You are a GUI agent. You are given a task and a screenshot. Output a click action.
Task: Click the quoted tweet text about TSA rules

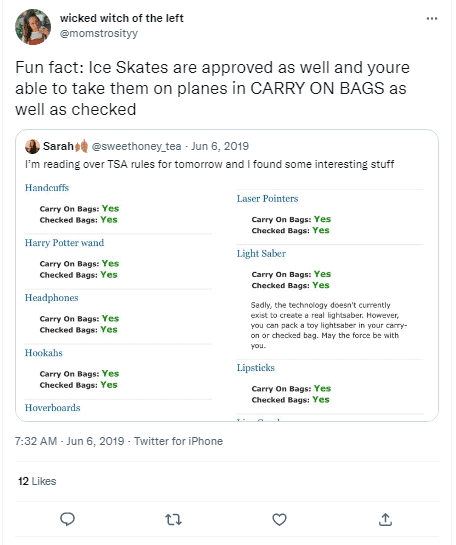point(210,164)
